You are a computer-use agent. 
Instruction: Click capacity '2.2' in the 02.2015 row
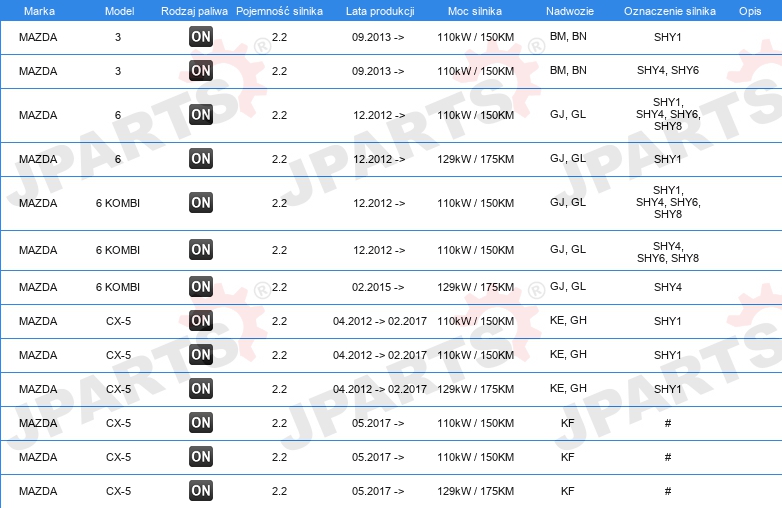279,287
